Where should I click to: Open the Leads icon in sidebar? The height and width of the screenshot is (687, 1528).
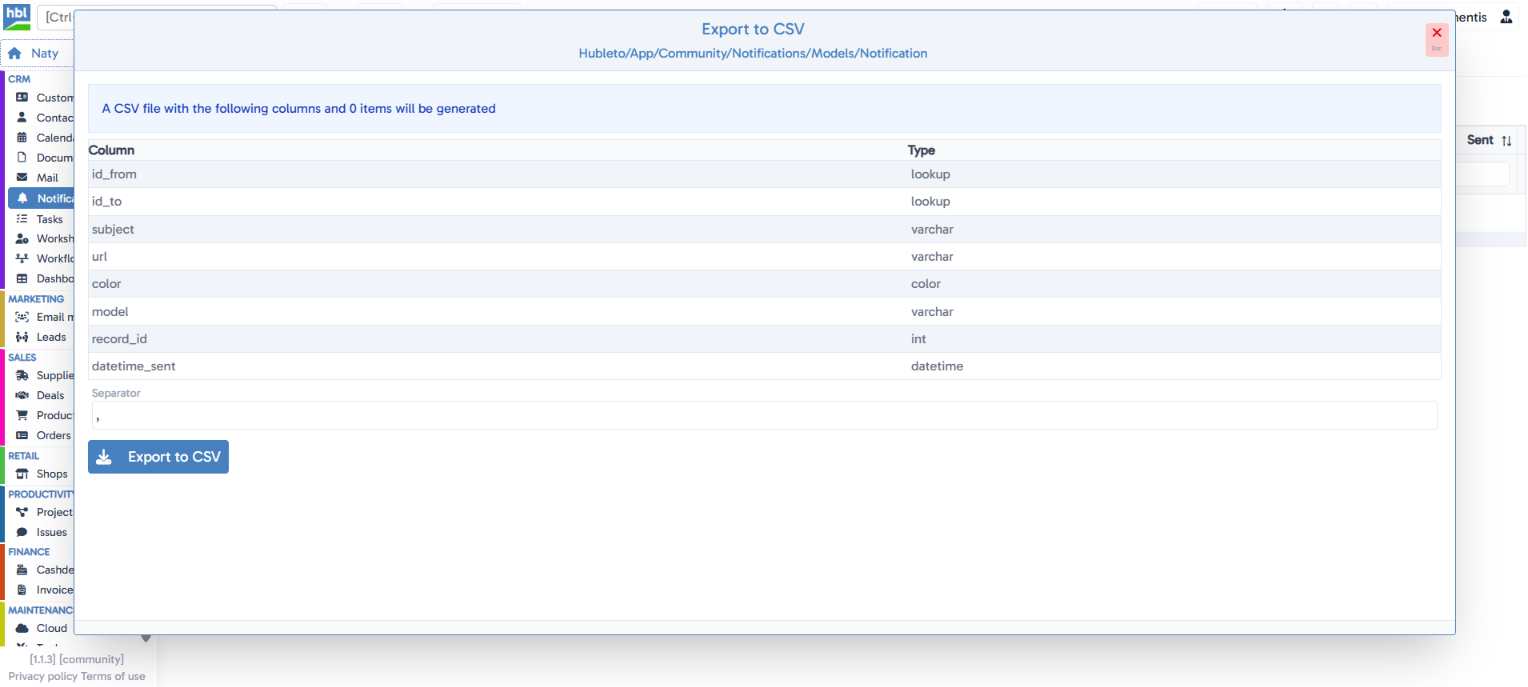22,337
